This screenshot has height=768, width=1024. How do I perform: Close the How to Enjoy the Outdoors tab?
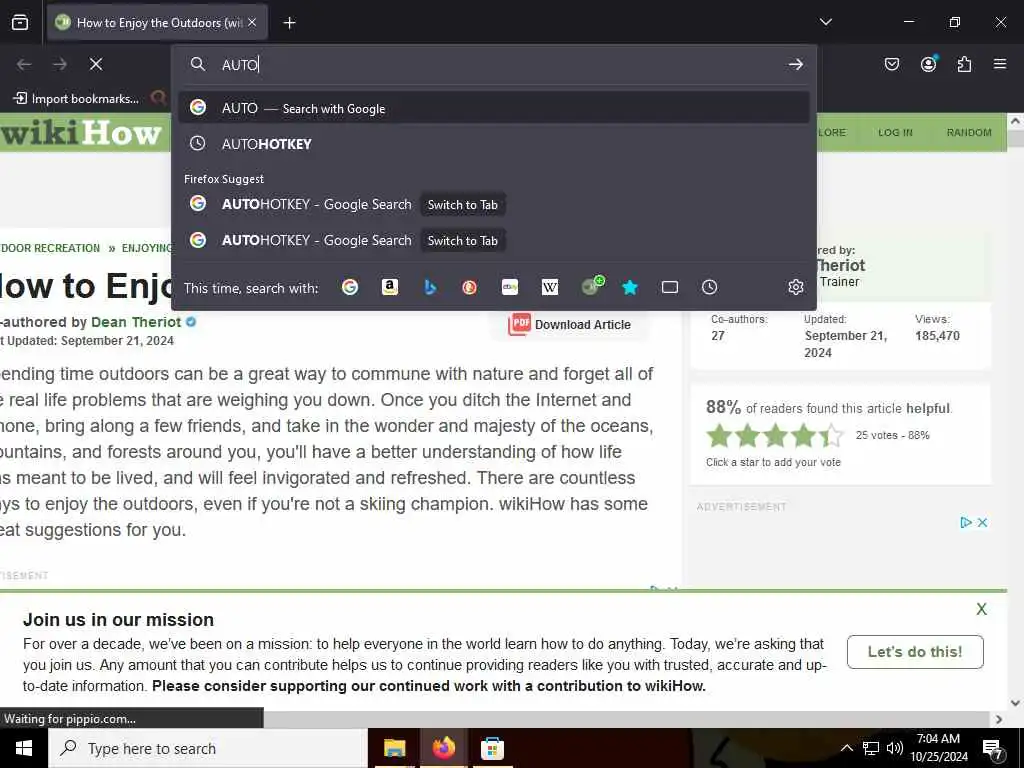tap(252, 22)
